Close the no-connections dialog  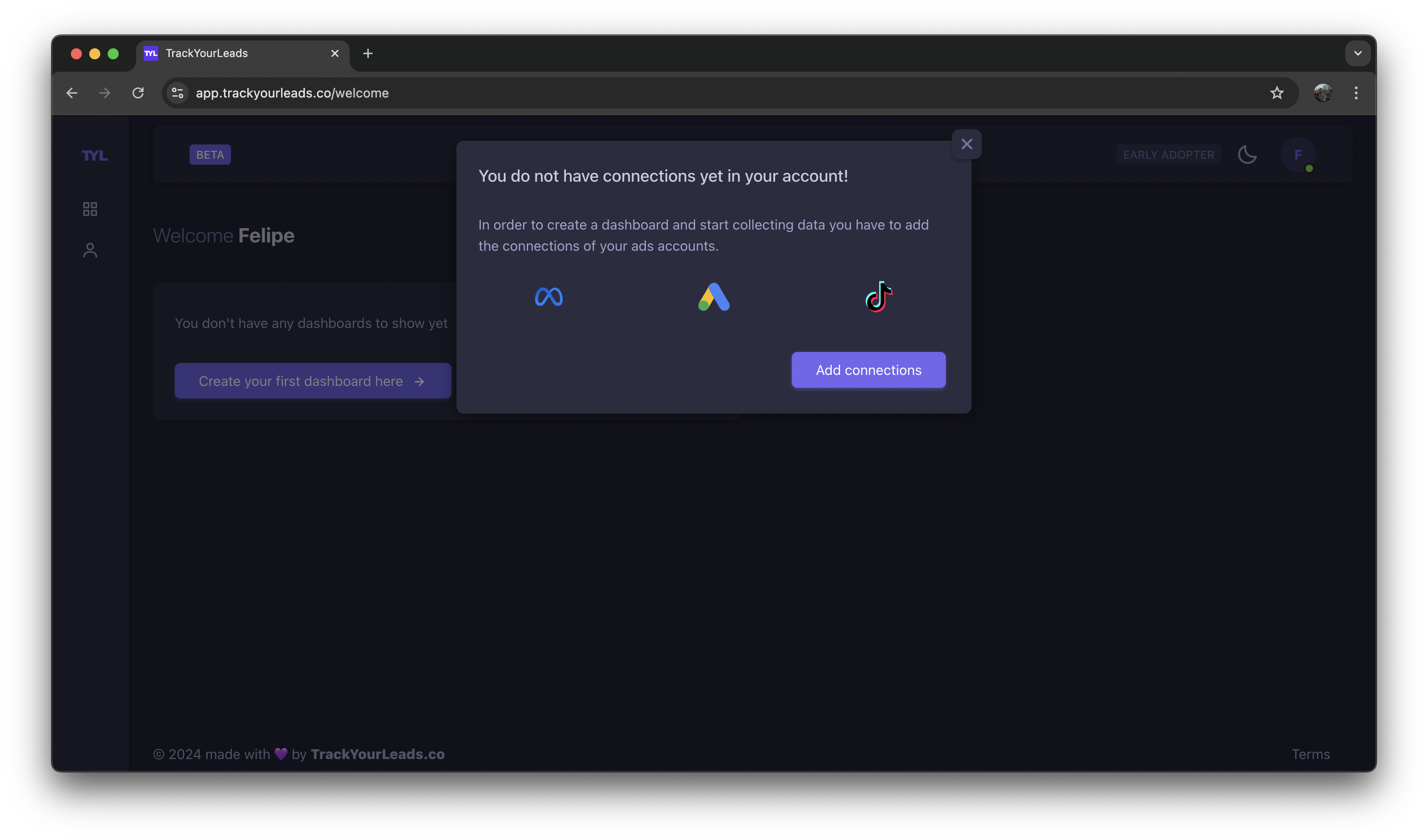pyautogui.click(x=967, y=144)
